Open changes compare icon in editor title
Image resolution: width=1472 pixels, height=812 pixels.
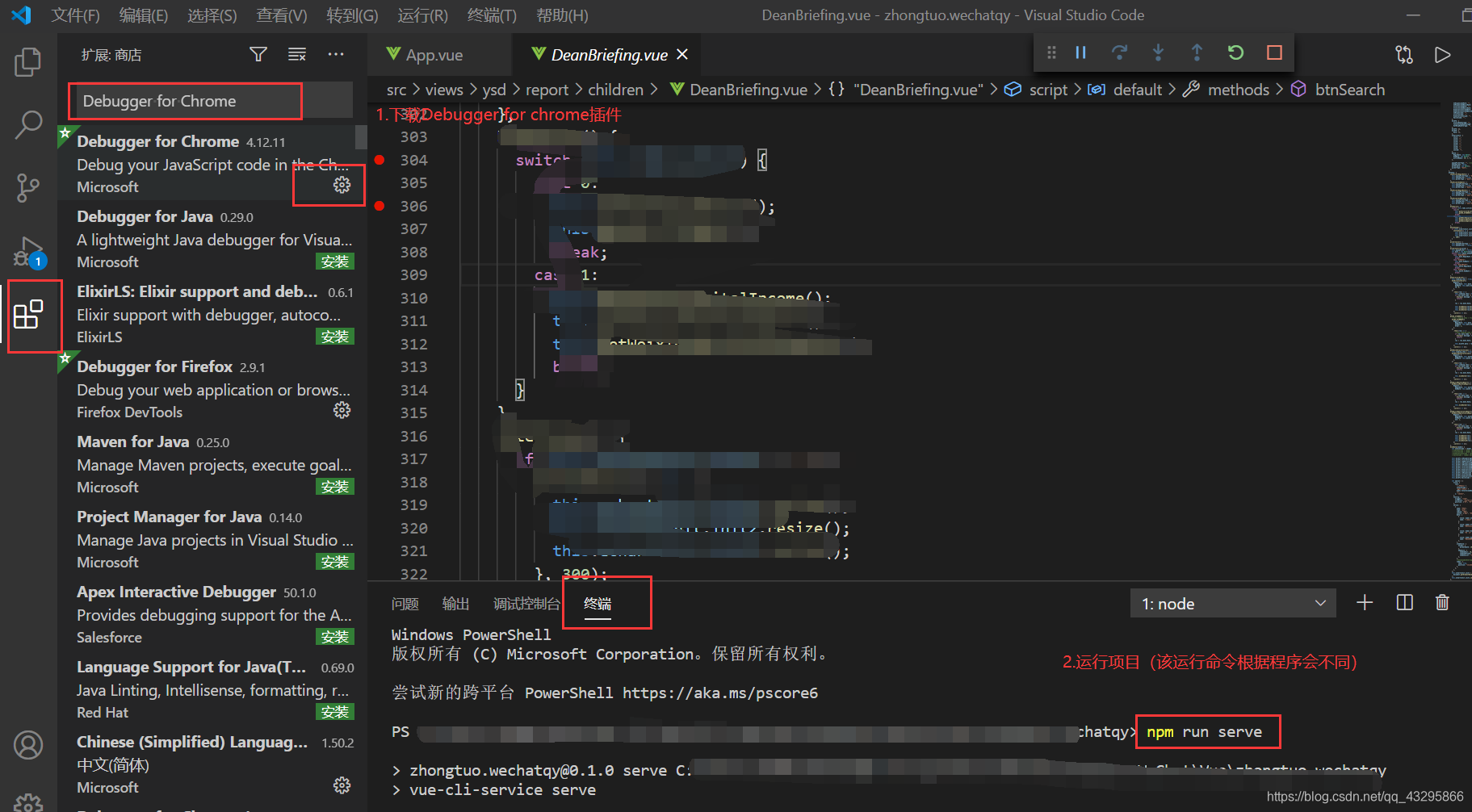1404,55
